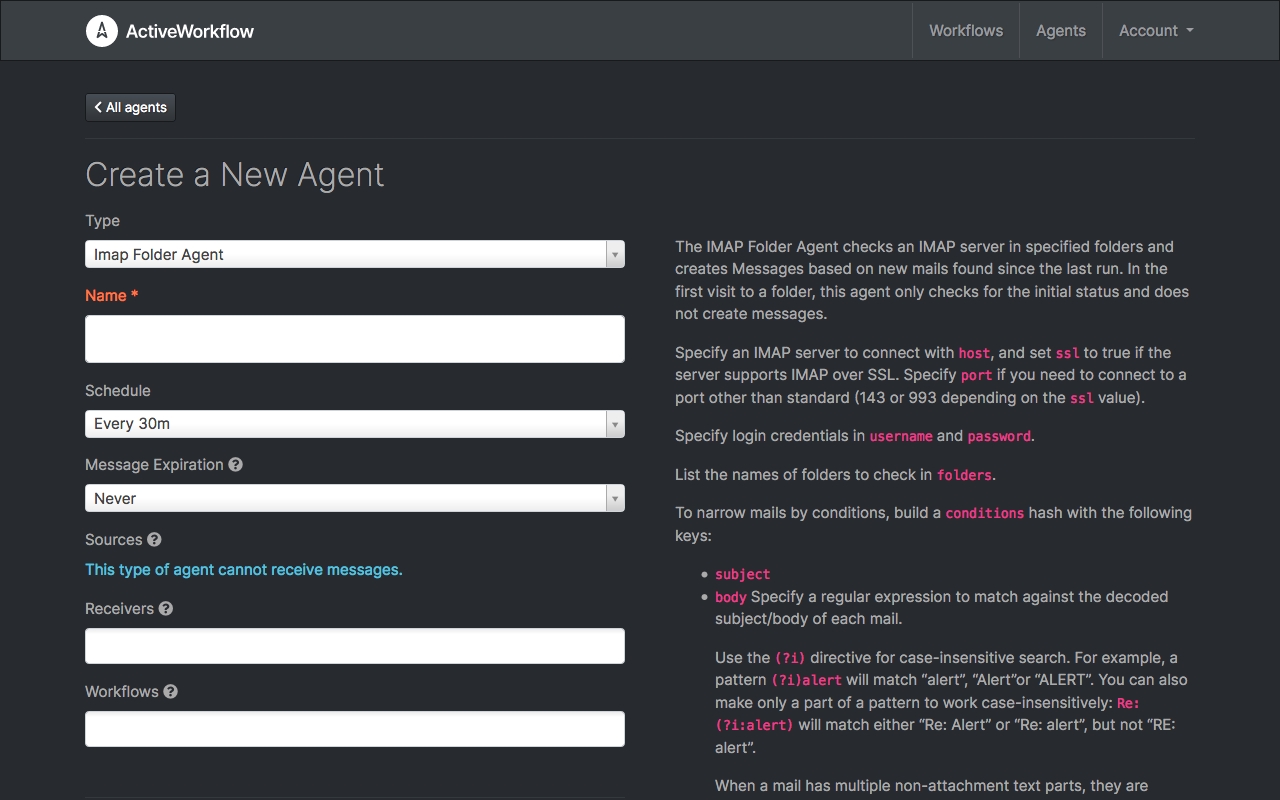Click the 'body' bullet keyword
This screenshot has width=1280, height=800.
click(x=731, y=597)
